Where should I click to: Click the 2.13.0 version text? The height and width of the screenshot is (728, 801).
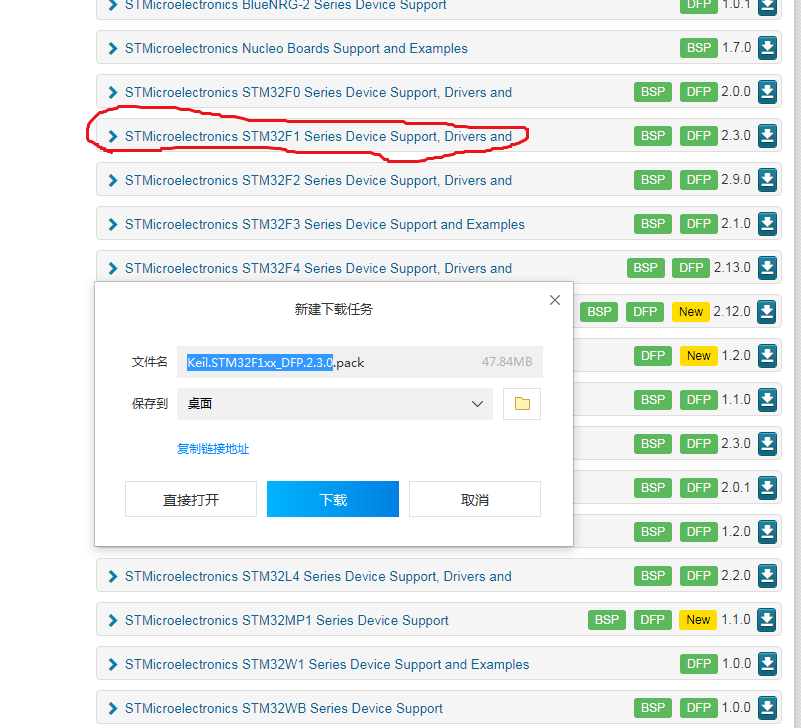click(732, 267)
